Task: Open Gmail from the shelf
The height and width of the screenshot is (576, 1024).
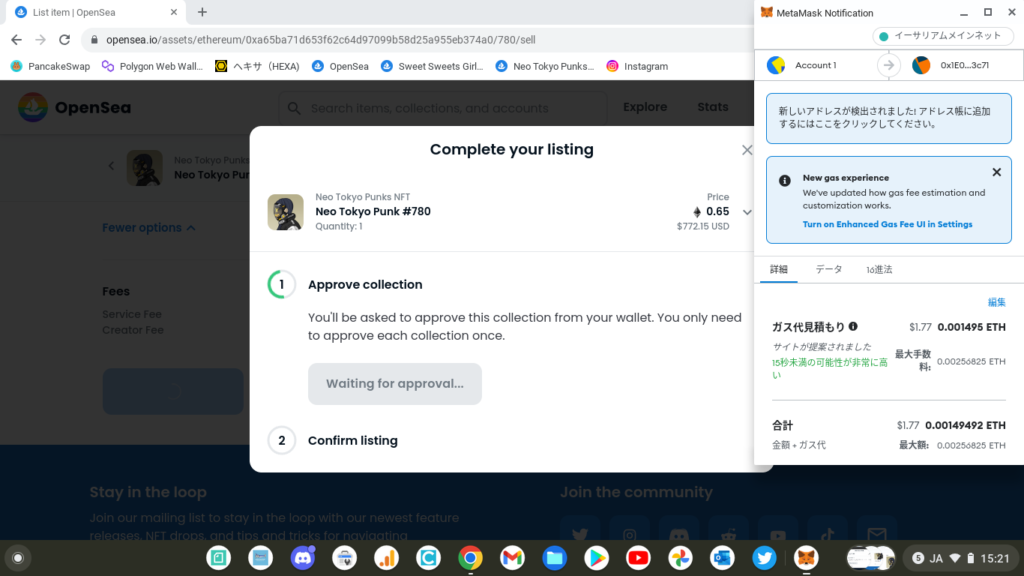Action: pos(512,558)
